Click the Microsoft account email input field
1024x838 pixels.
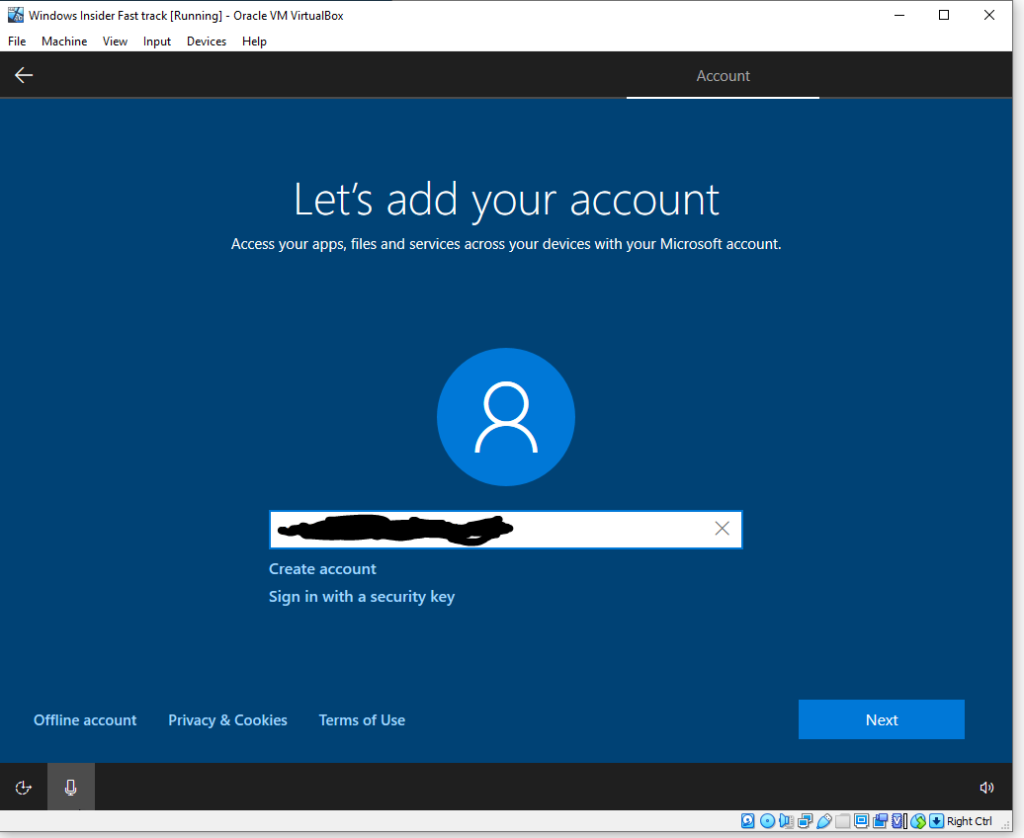click(x=506, y=529)
